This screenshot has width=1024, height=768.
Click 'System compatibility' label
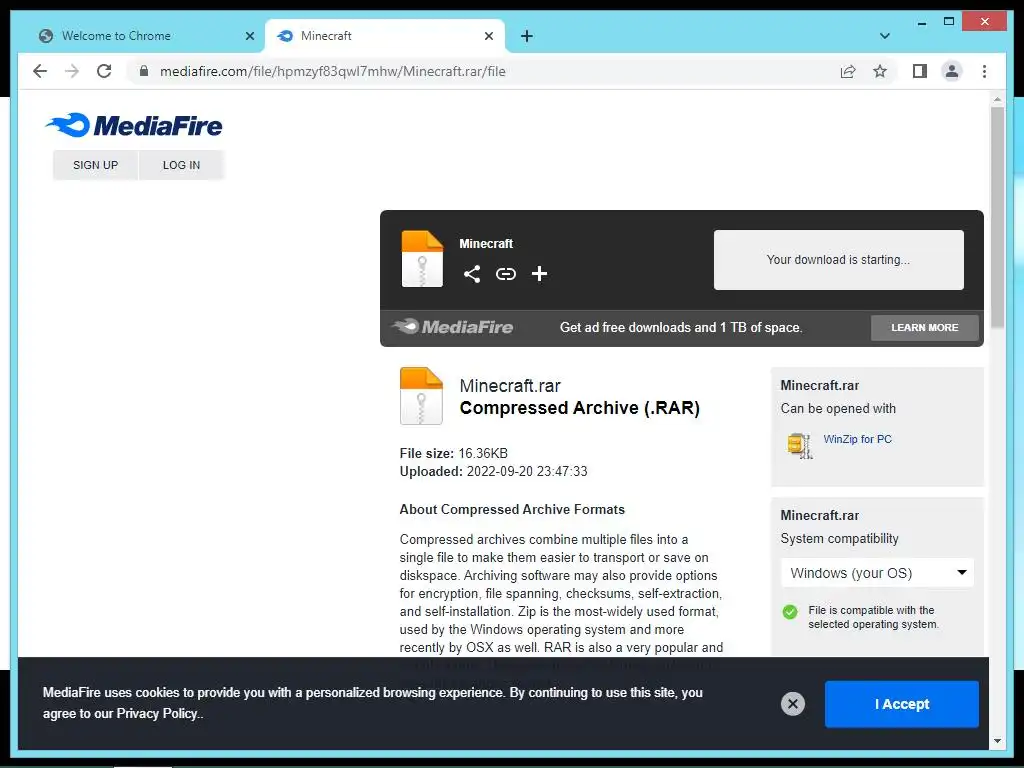[x=839, y=539]
